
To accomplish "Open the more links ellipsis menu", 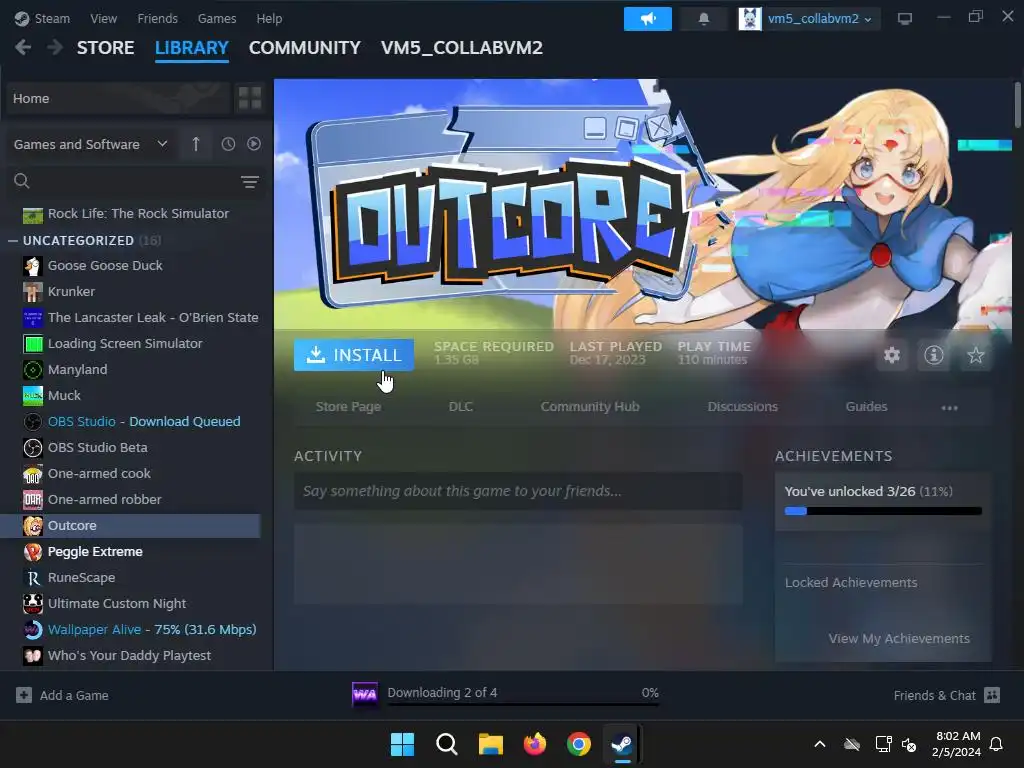I will point(950,408).
